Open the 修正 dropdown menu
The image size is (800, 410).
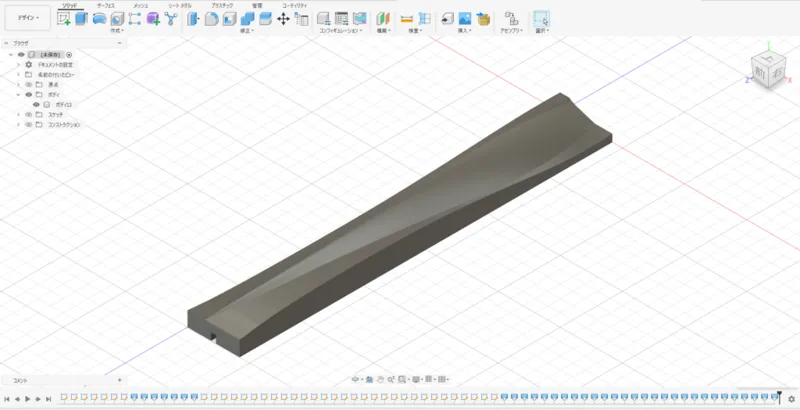pos(247,31)
